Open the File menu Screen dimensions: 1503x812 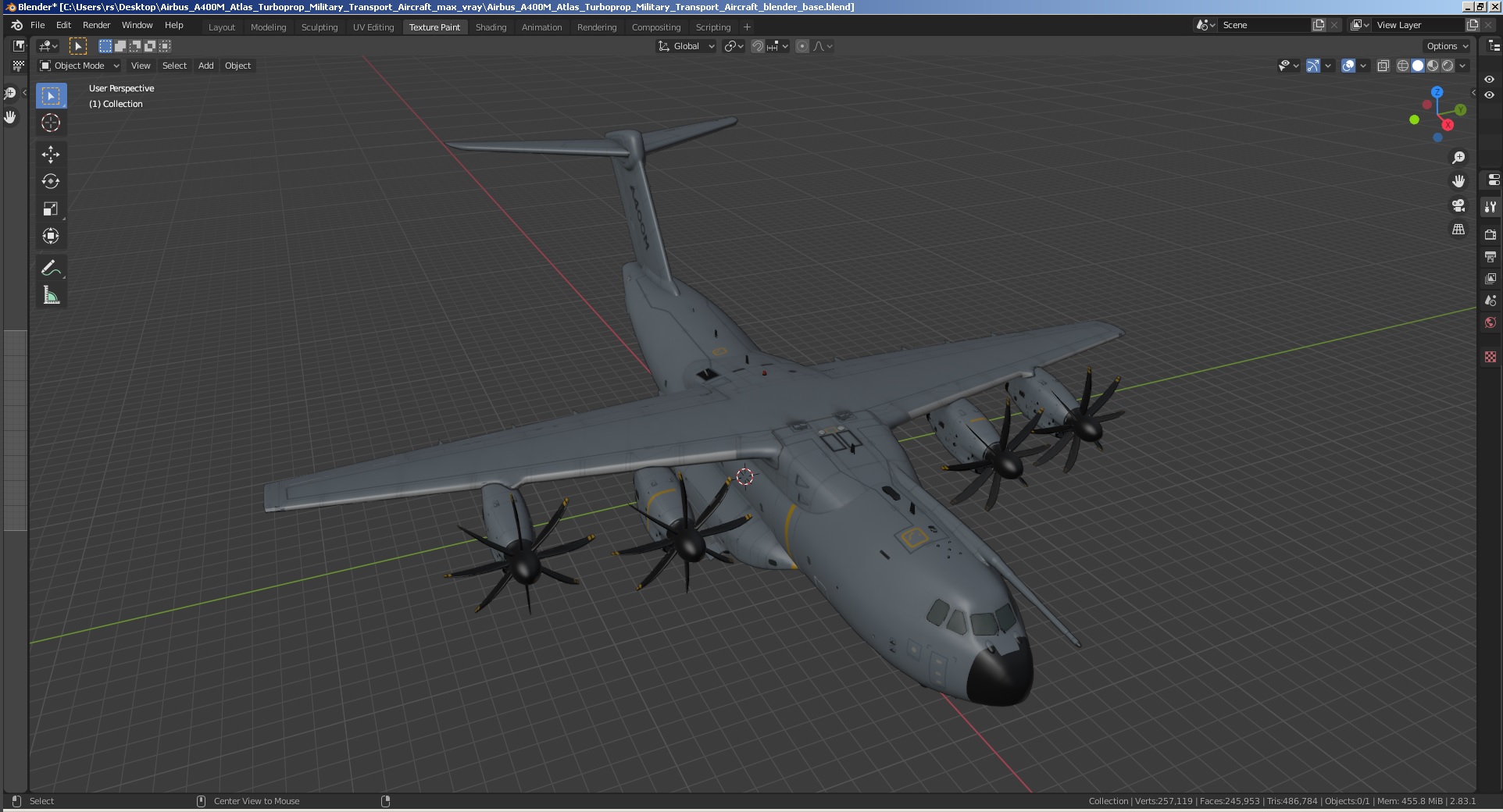pos(37,25)
